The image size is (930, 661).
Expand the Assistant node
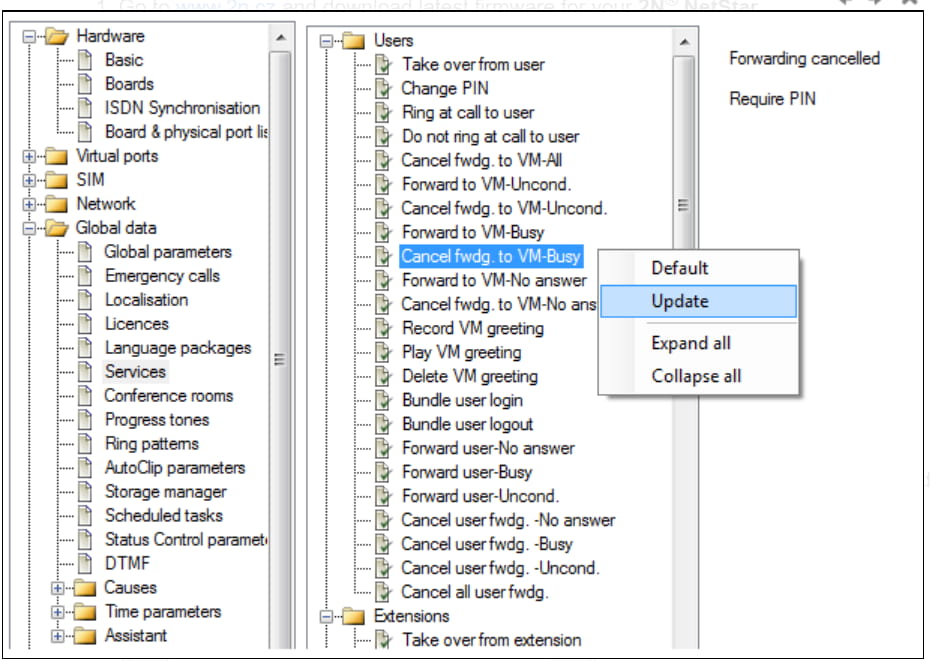point(58,636)
